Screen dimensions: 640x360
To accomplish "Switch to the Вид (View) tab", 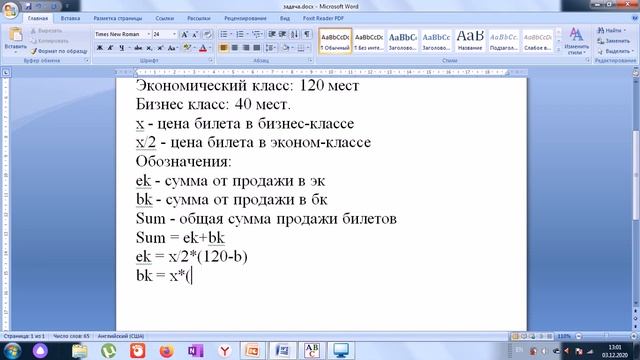I will coord(285,18).
